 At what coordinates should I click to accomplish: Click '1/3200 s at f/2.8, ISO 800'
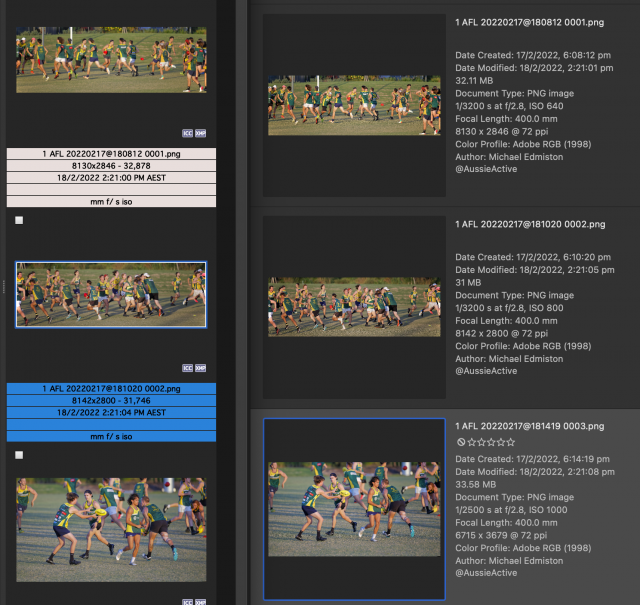[x=509, y=308]
